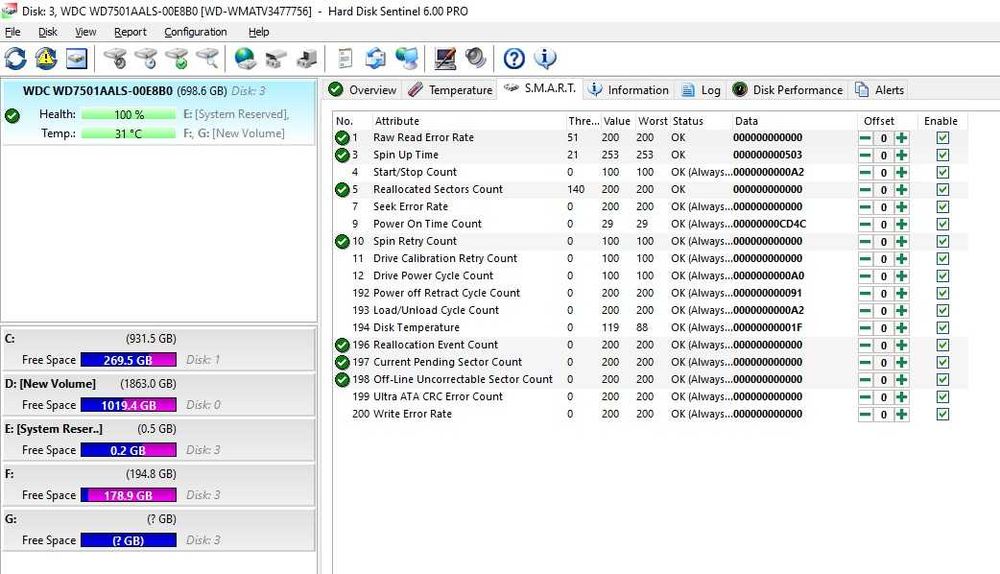Click the green health check icon for WDC disk
Image resolution: width=1000 pixels, height=574 pixels.
tap(12, 115)
